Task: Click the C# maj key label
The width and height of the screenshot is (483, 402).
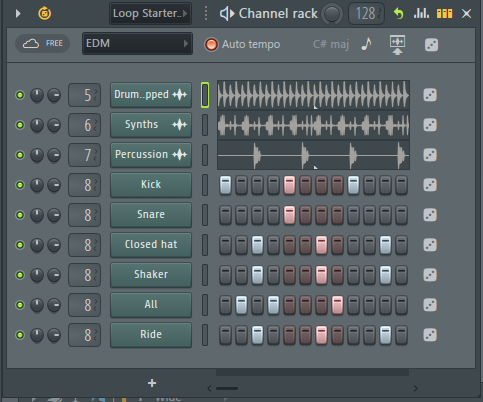Action: (x=331, y=44)
